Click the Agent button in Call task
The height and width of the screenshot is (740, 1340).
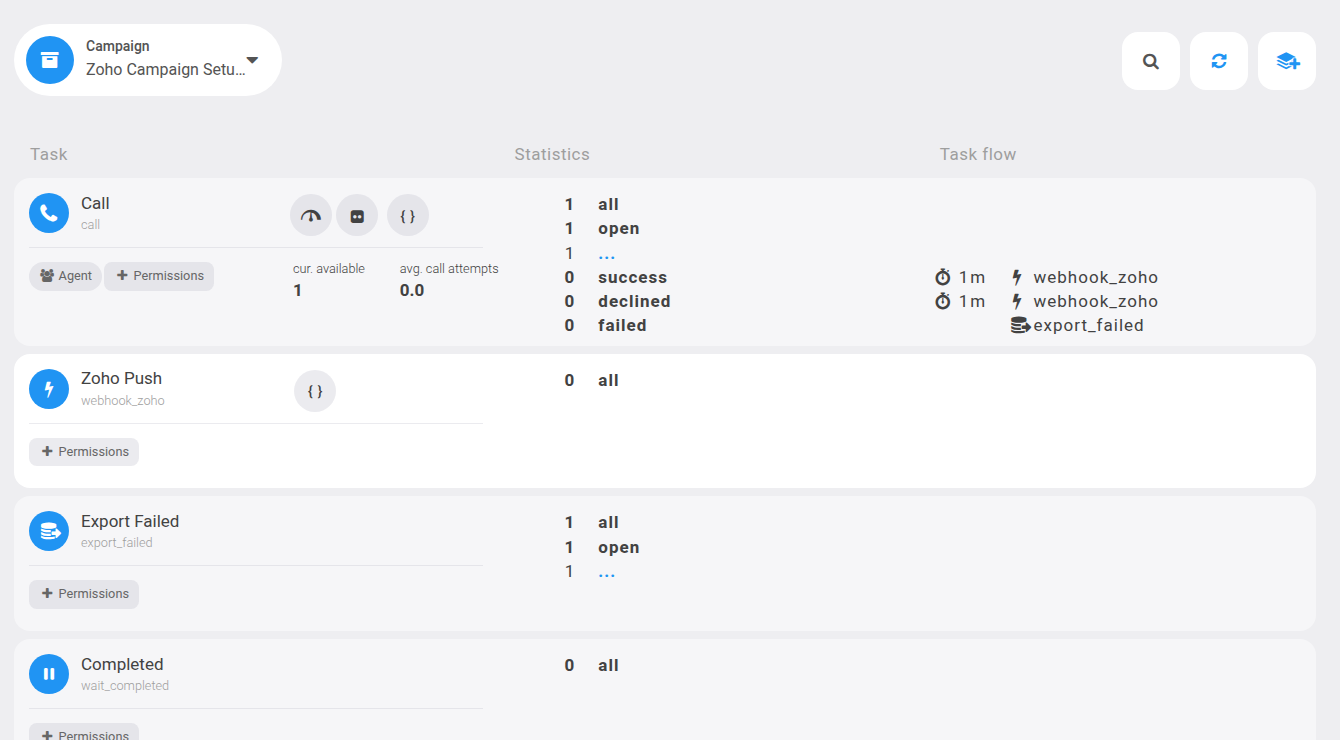(65, 276)
